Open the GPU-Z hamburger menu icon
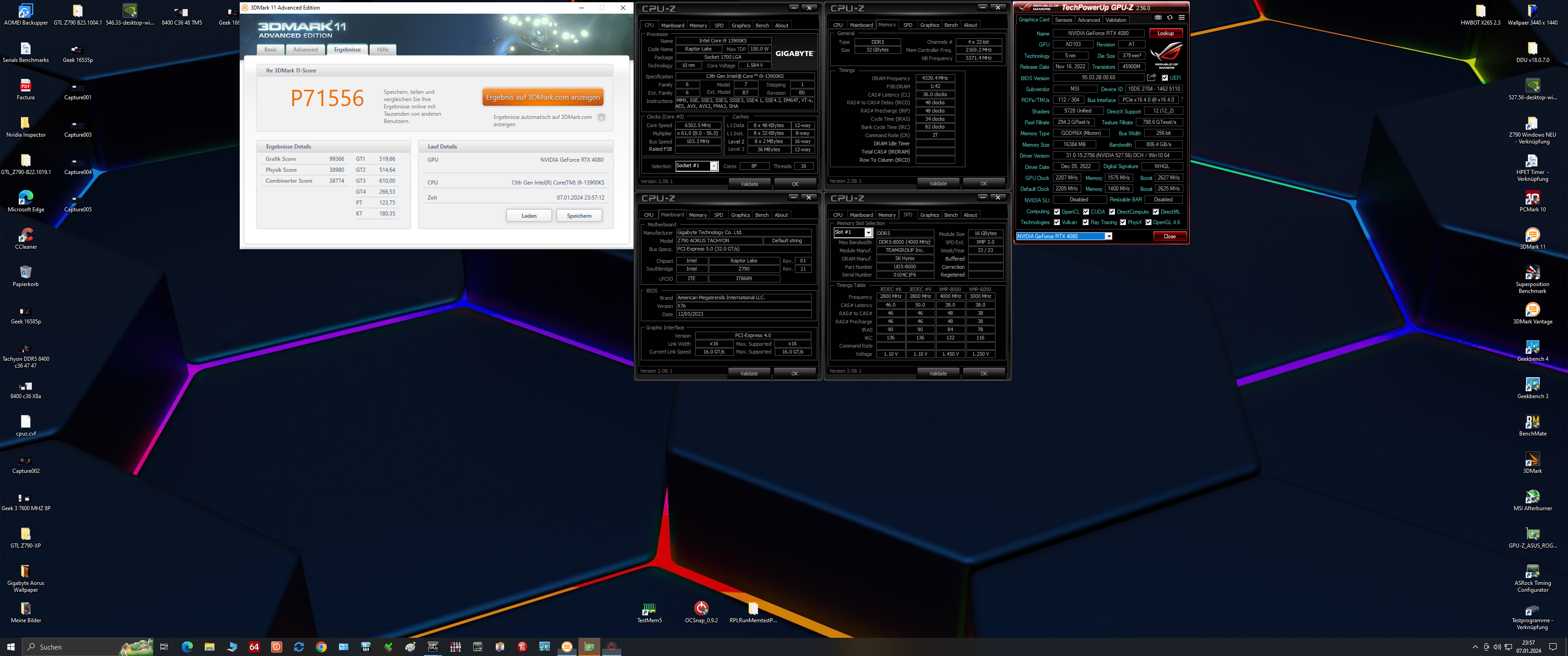The height and width of the screenshot is (656, 1568). pyautogui.click(x=1181, y=17)
